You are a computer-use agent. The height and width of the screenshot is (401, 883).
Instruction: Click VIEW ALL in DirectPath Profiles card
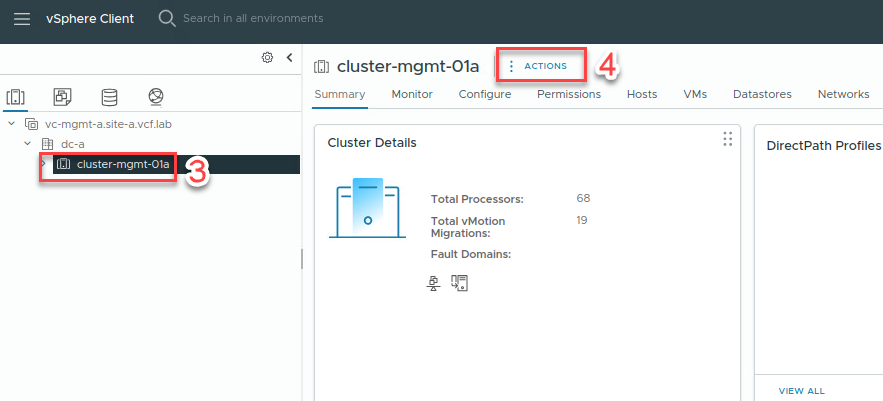coord(801,391)
